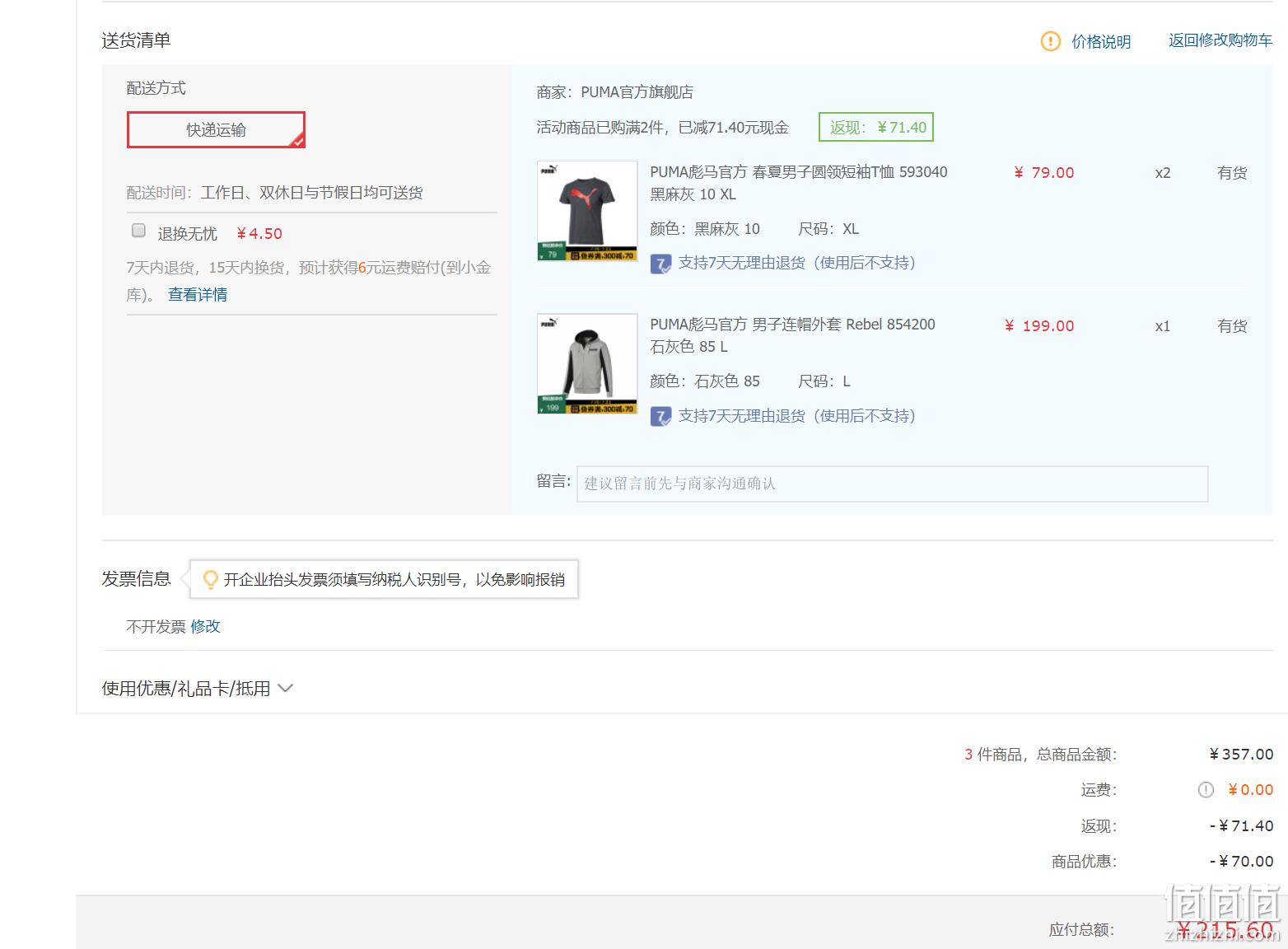Open the 价格说明 link
This screenshot has width=1288, height=949.
(x=1101, y=41)
